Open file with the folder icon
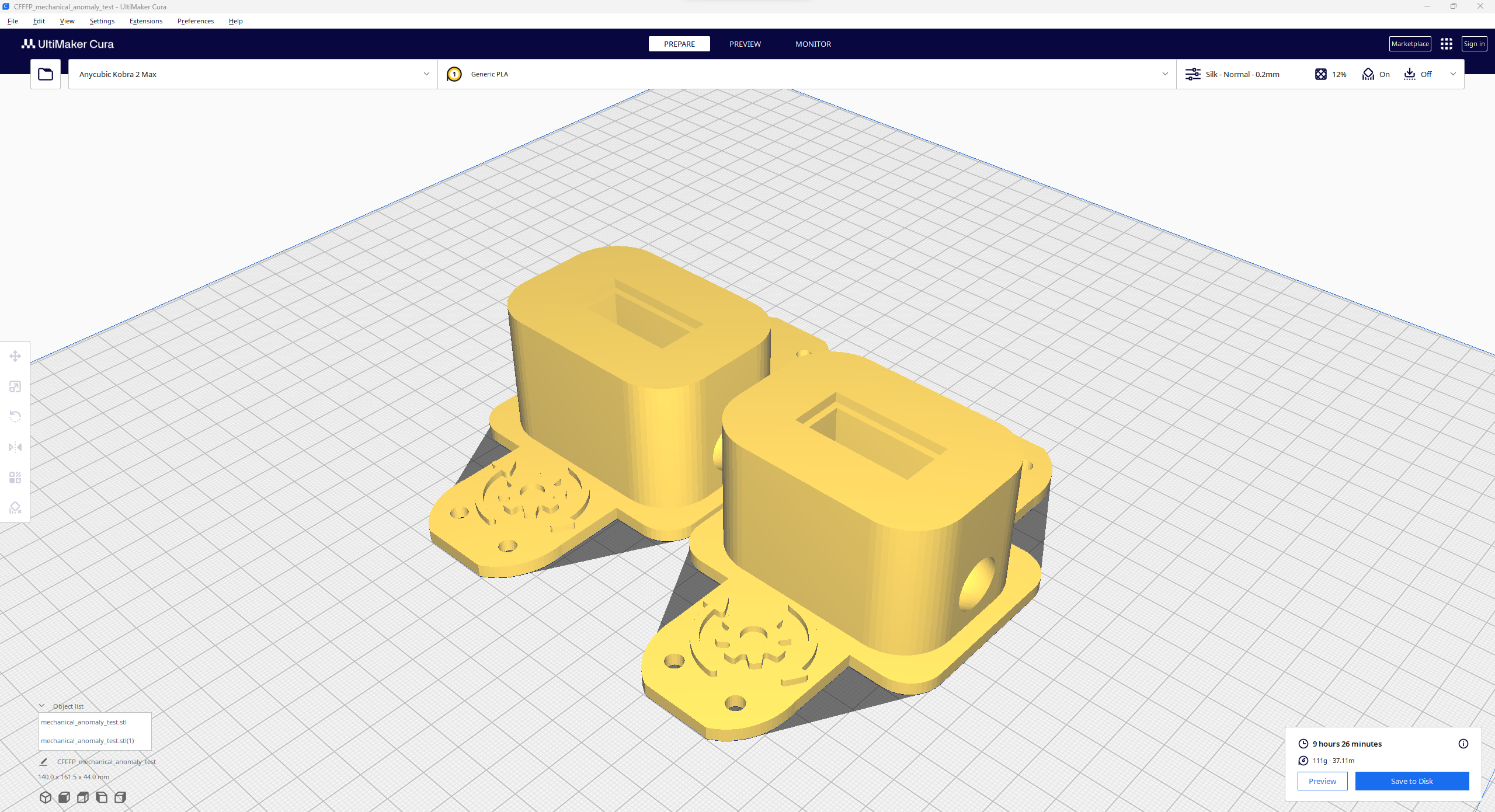This screenshot has height=812, width=1495. pyautogui.click(x=46, y=74)
